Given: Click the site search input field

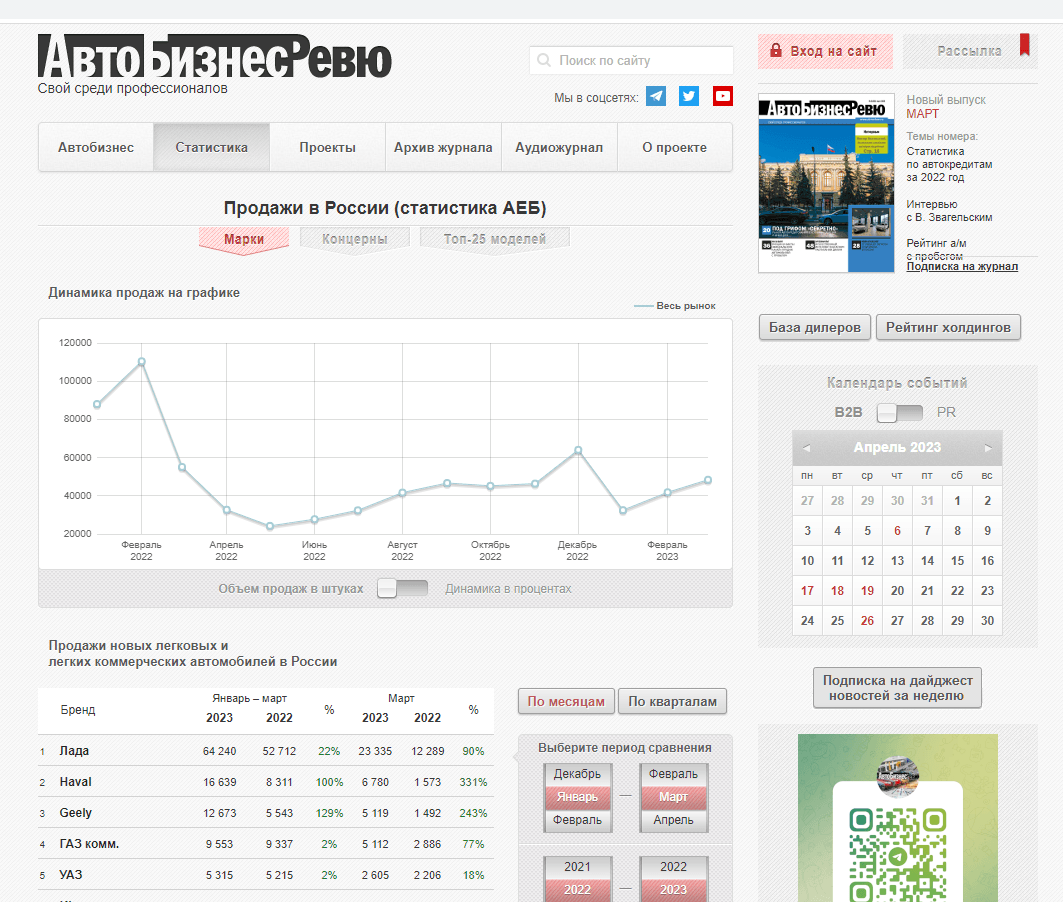Looking at the screenshot, I should (631, 60).
